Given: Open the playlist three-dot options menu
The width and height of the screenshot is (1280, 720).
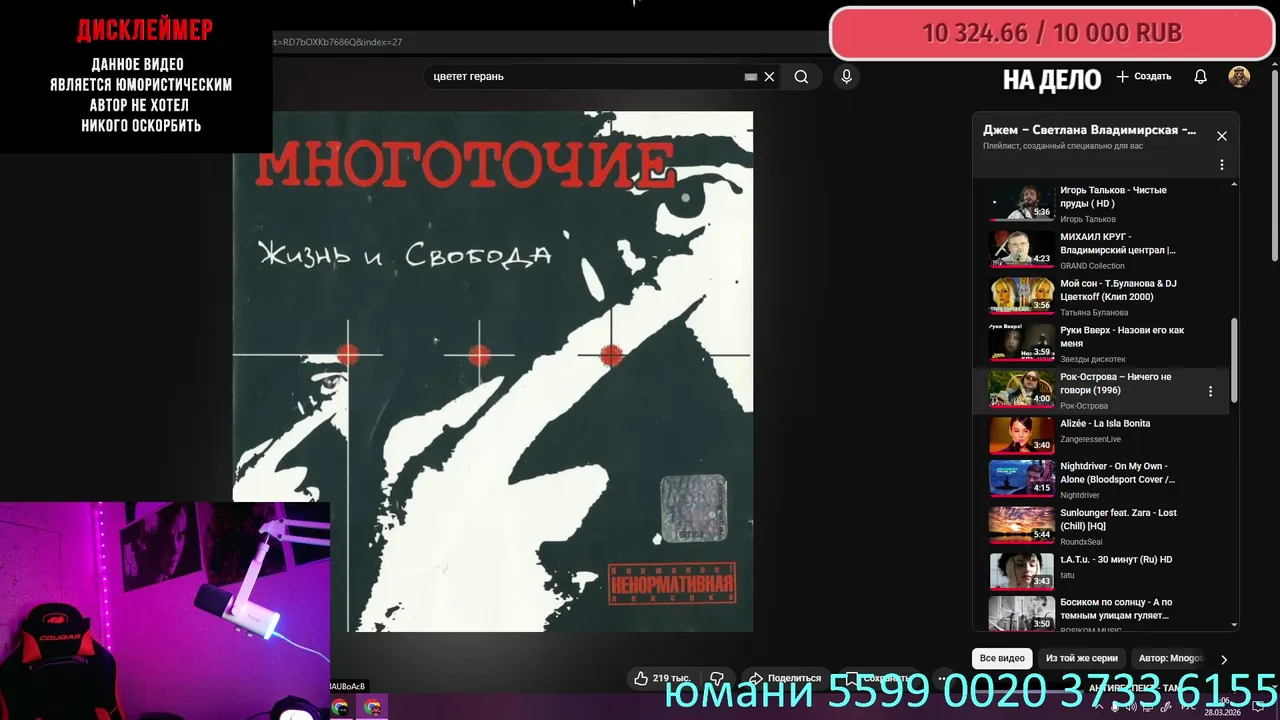Looking at the screenshot, I should pos(1221,165).
